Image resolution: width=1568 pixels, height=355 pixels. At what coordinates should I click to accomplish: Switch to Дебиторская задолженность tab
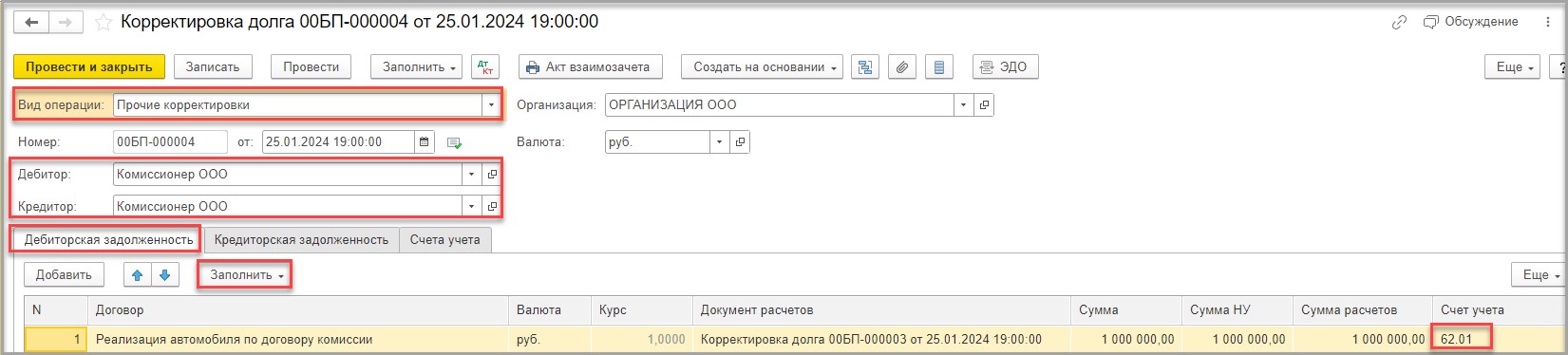108,240
